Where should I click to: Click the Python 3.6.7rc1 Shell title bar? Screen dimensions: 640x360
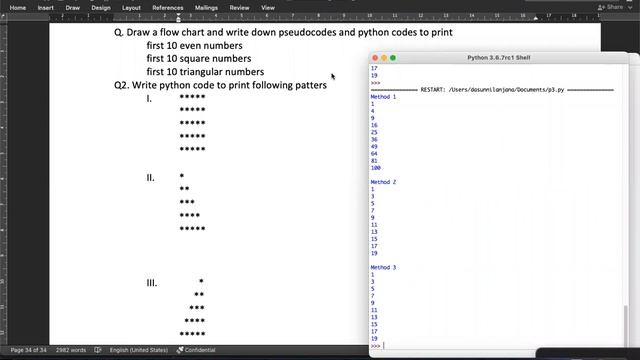499,58
